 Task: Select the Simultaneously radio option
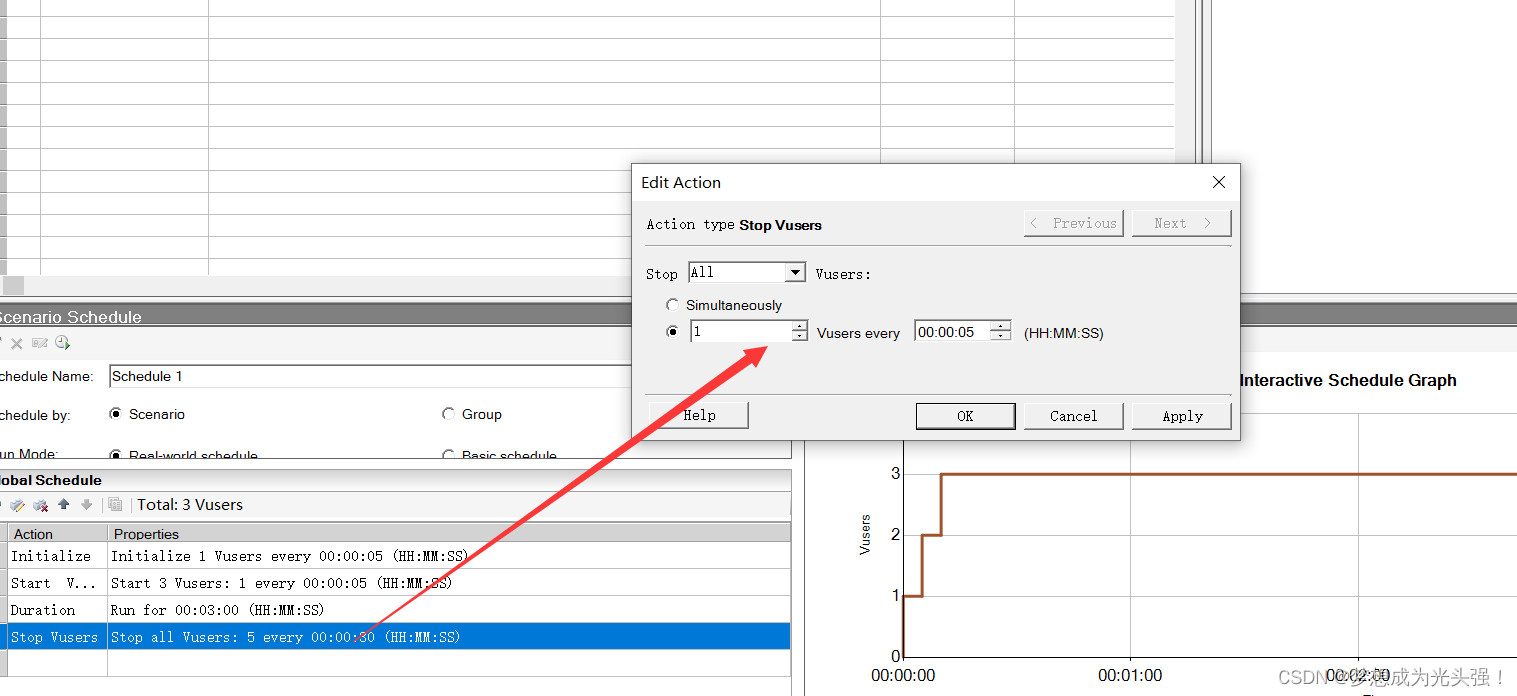[673, 305]
